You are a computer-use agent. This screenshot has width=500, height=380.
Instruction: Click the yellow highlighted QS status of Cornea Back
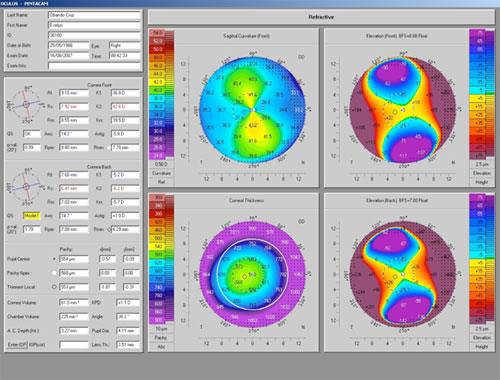tap(32, 216)
